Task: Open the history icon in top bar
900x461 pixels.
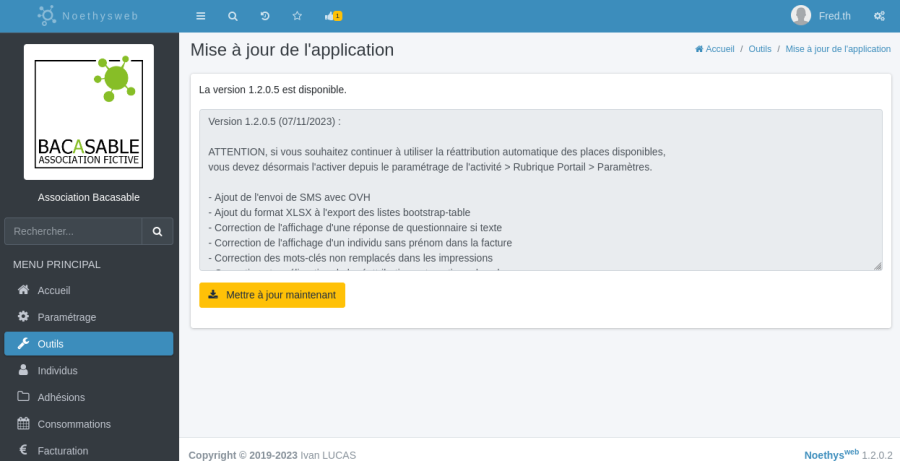Action: (265, 16)
